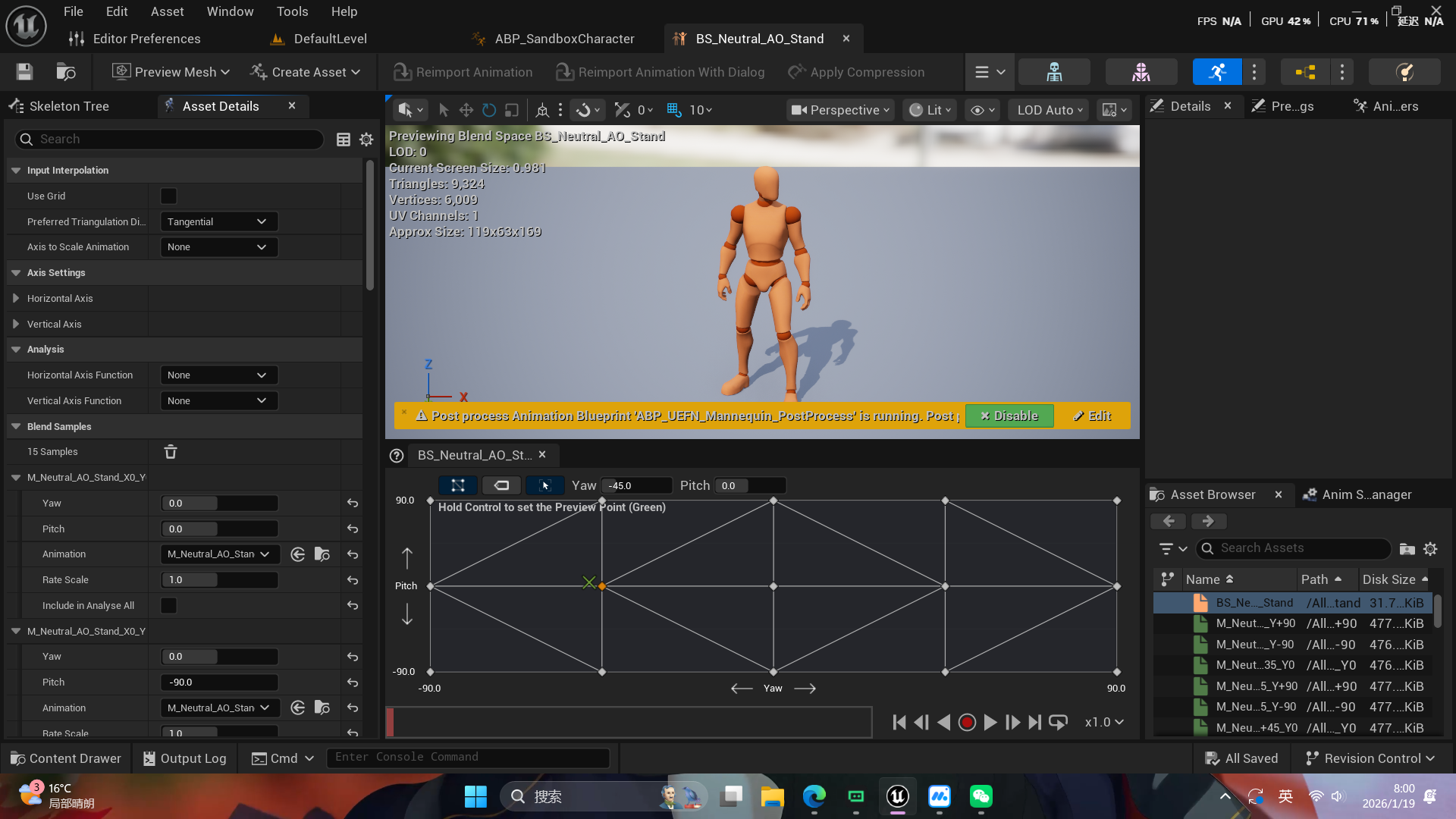Viewport: 1456px width, 819px height.
Task: Open the Skeleton editor mode icon
Action: (1054, 72)
